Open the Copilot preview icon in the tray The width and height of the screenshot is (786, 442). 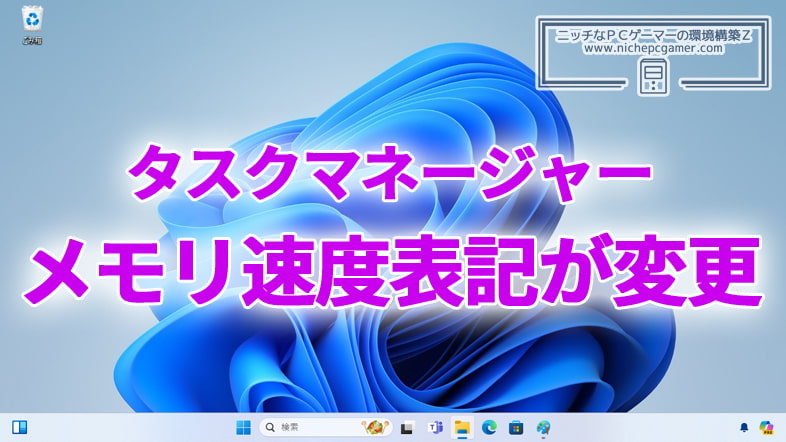click(766, 427)
